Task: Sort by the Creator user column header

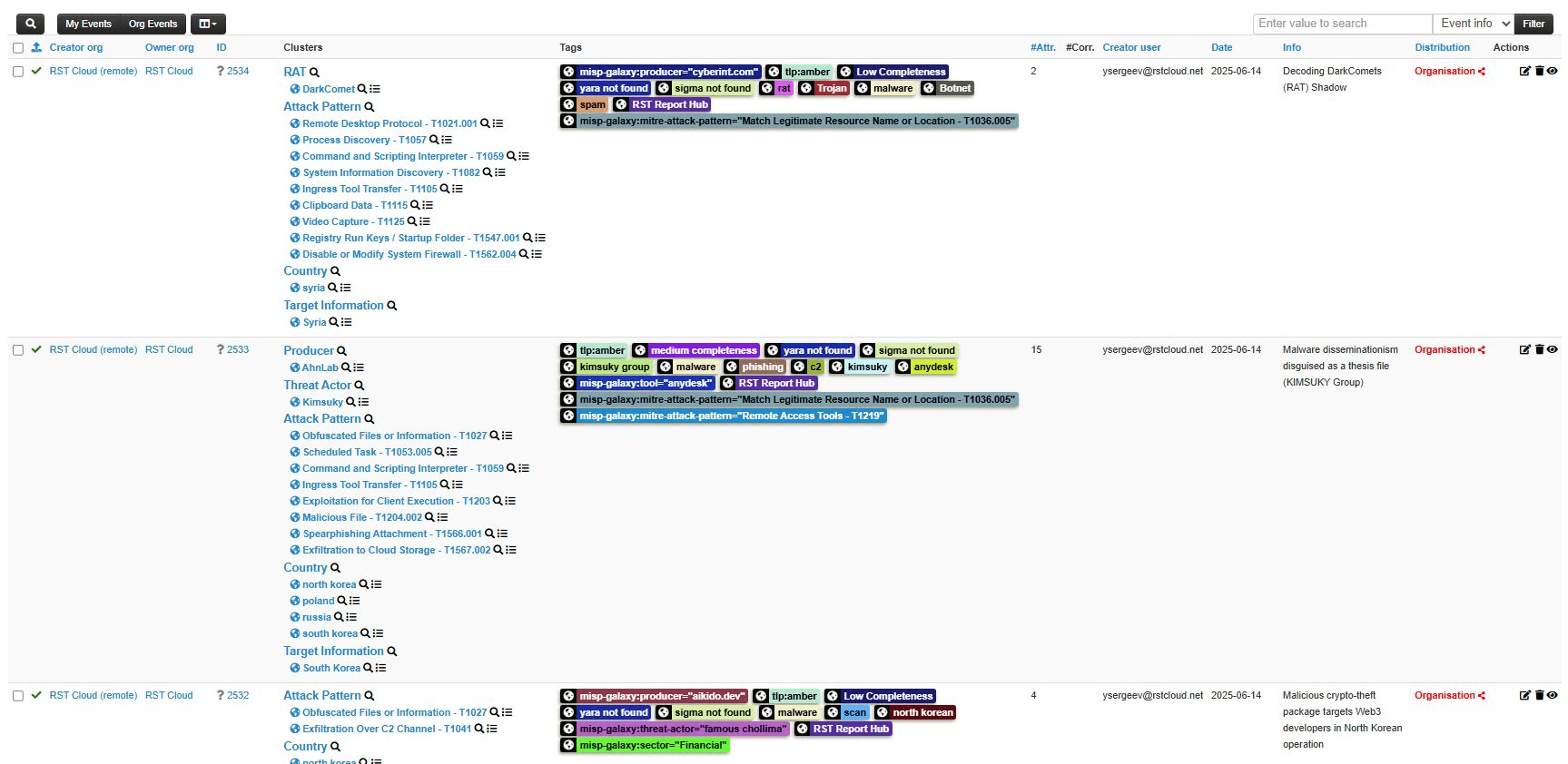Action: pos(1131,47)
